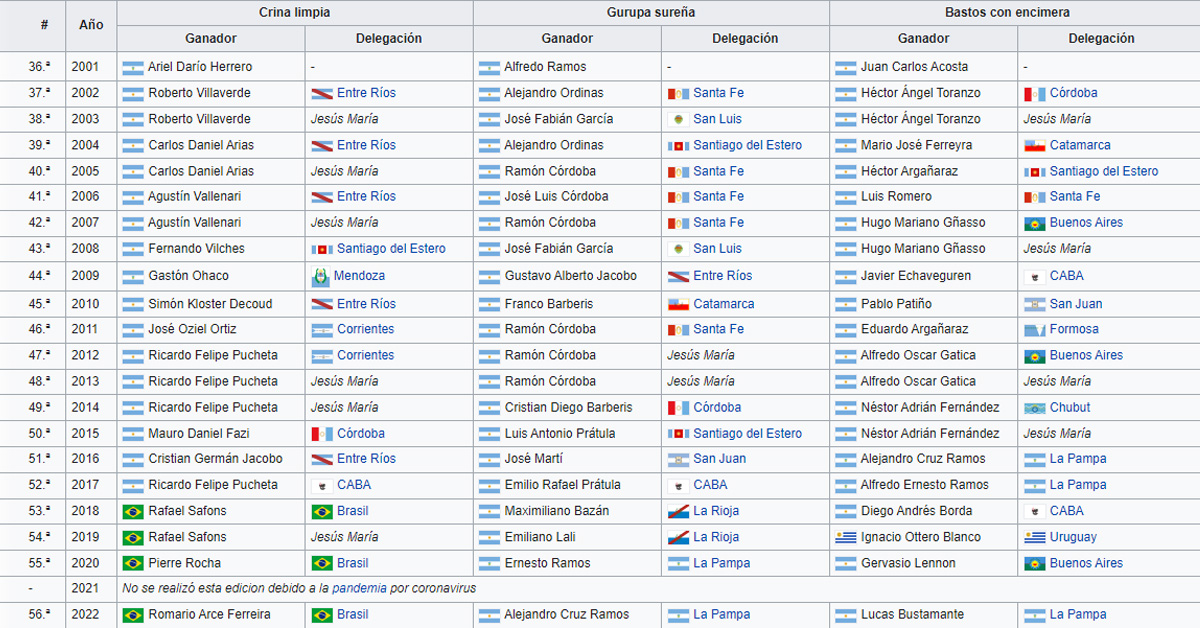Click the Uruguay flag beside Ignacio Ottero Blanco

[846, 537]
